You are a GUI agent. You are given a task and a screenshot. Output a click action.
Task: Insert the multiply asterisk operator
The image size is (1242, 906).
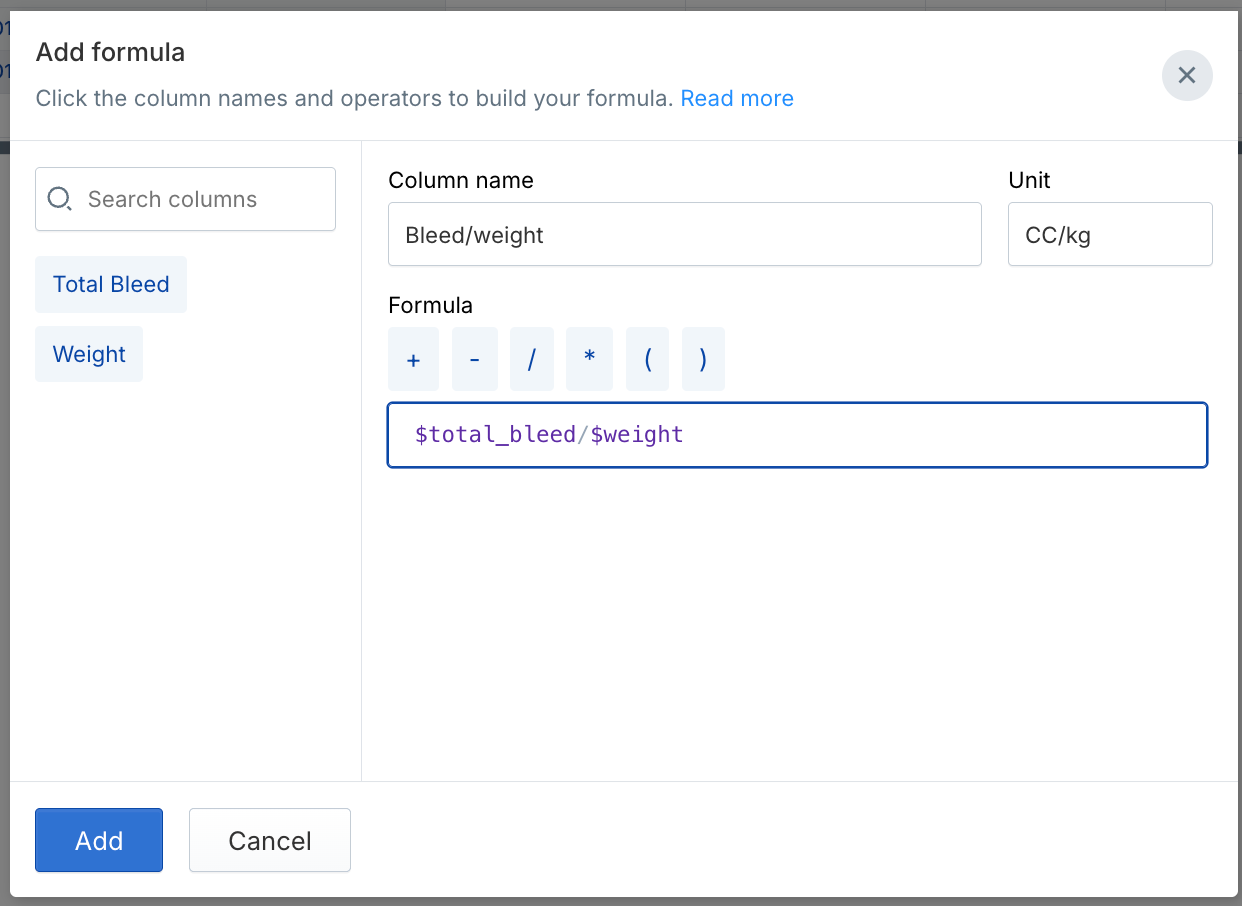pyautogui.click(x=589, y=360)
